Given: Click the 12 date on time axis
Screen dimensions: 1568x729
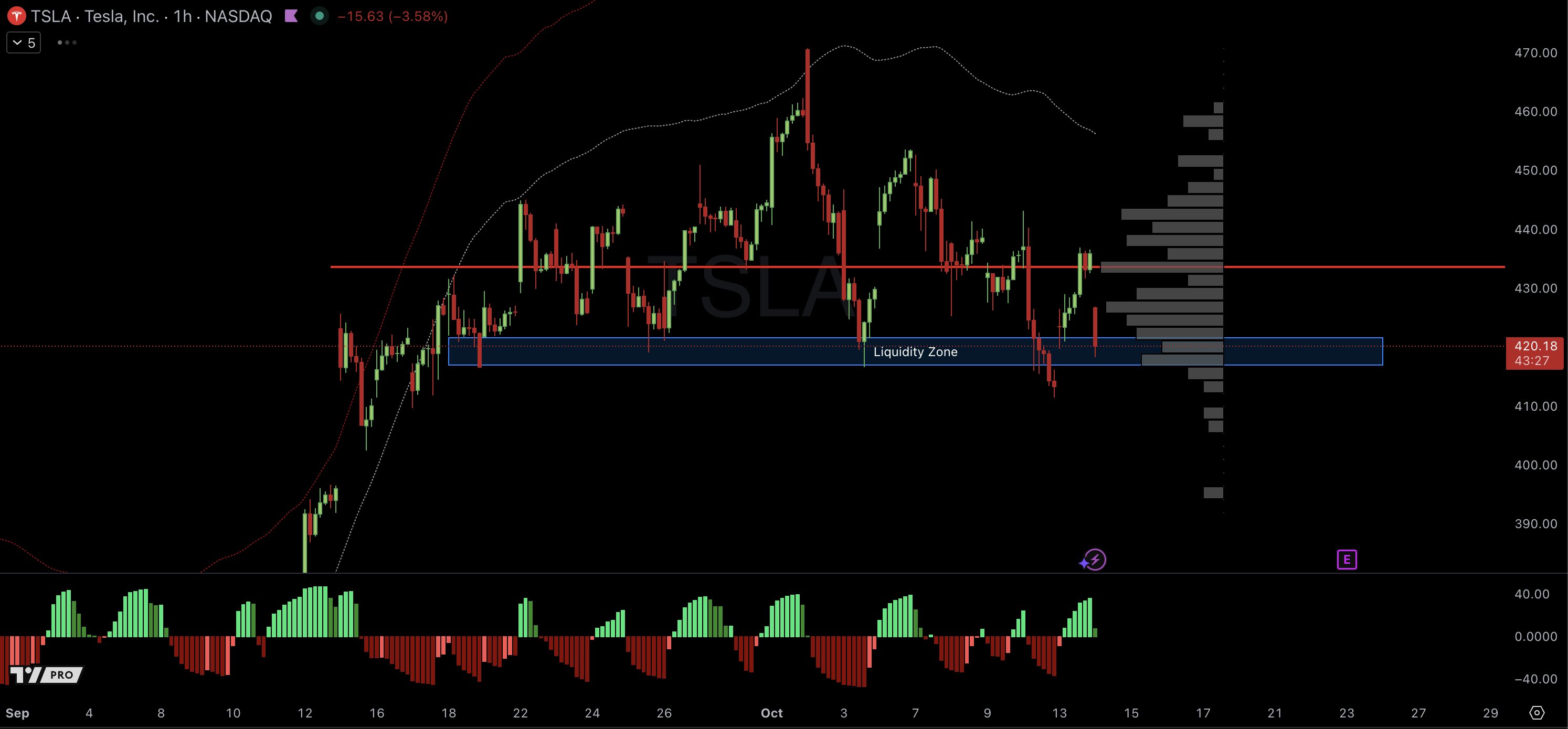Looking at the screenshot, I should tap(305, 713).
